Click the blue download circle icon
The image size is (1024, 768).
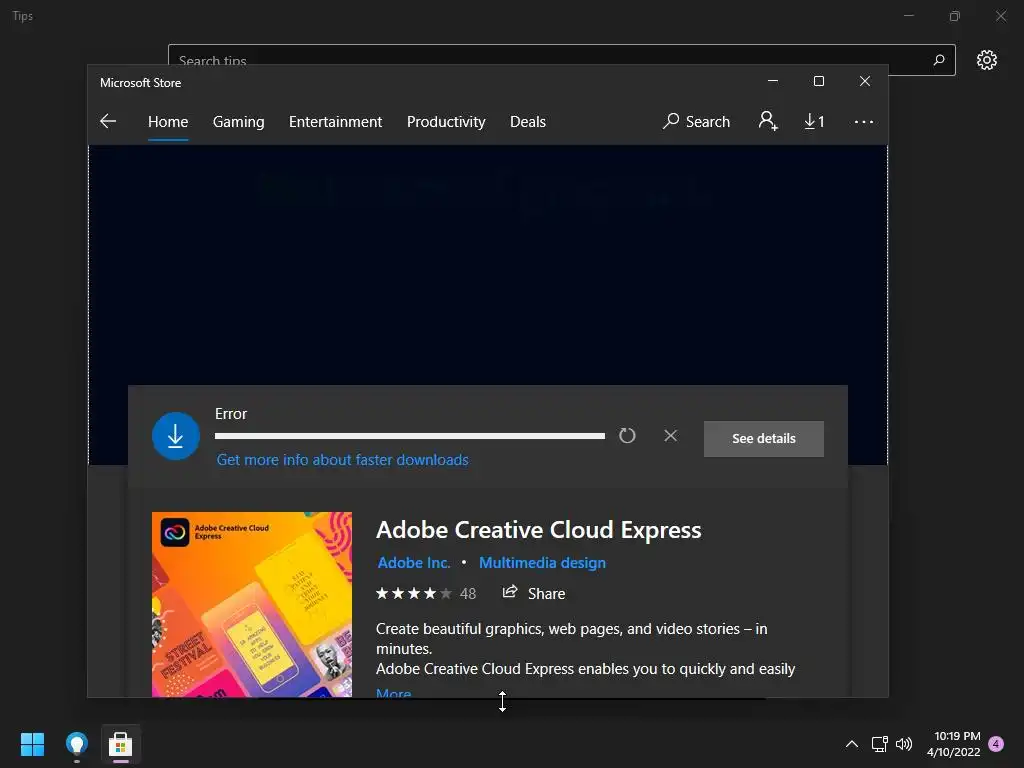176,436
